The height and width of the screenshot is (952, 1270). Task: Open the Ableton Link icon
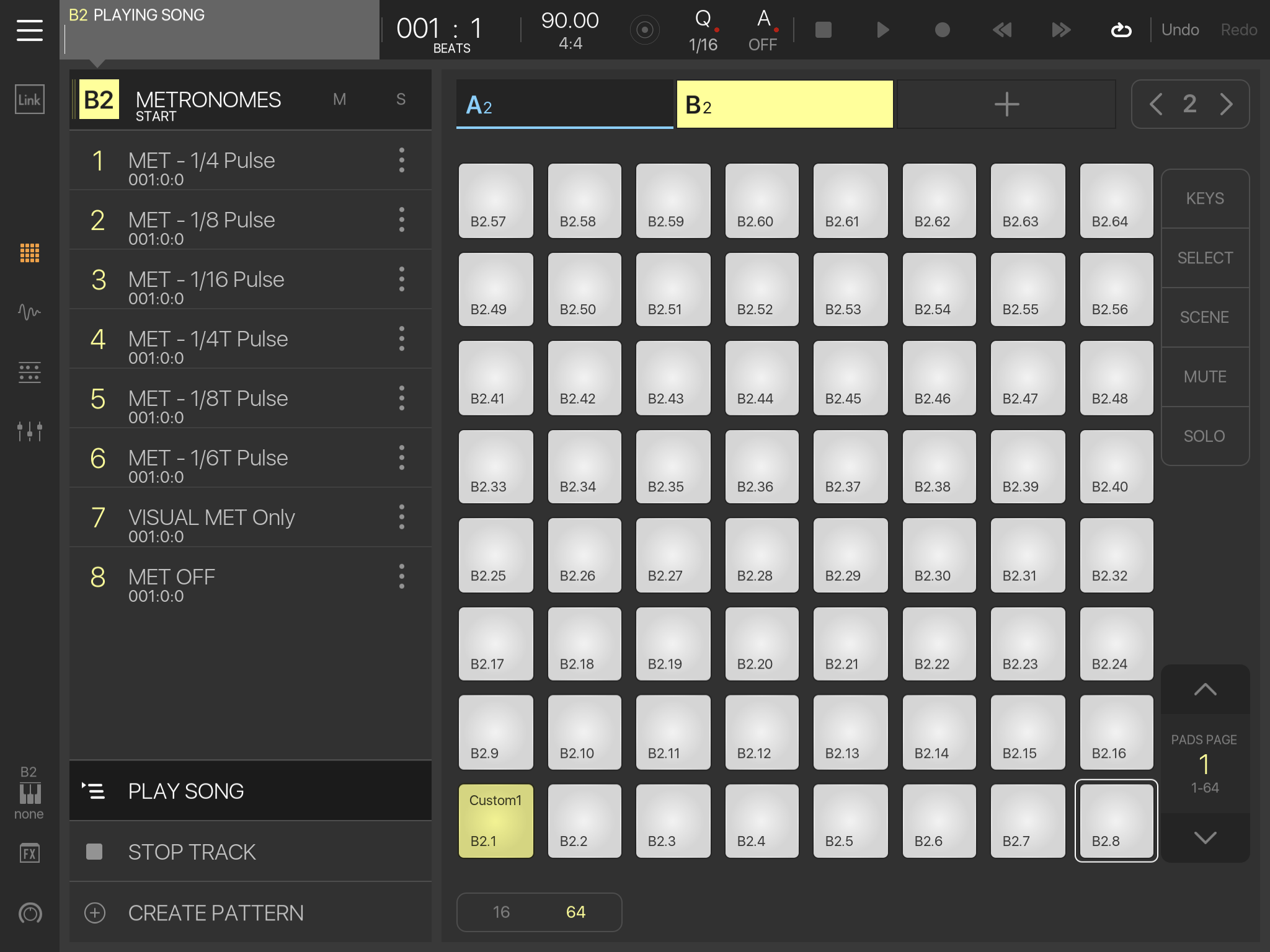(x=29, y=99)
